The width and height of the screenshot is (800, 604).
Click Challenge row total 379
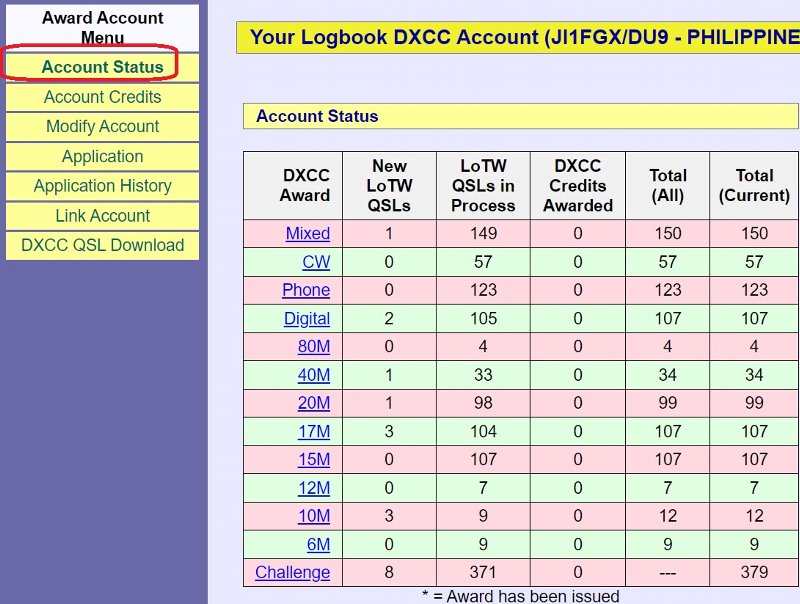pyautogui.click(x=754, y=572)
